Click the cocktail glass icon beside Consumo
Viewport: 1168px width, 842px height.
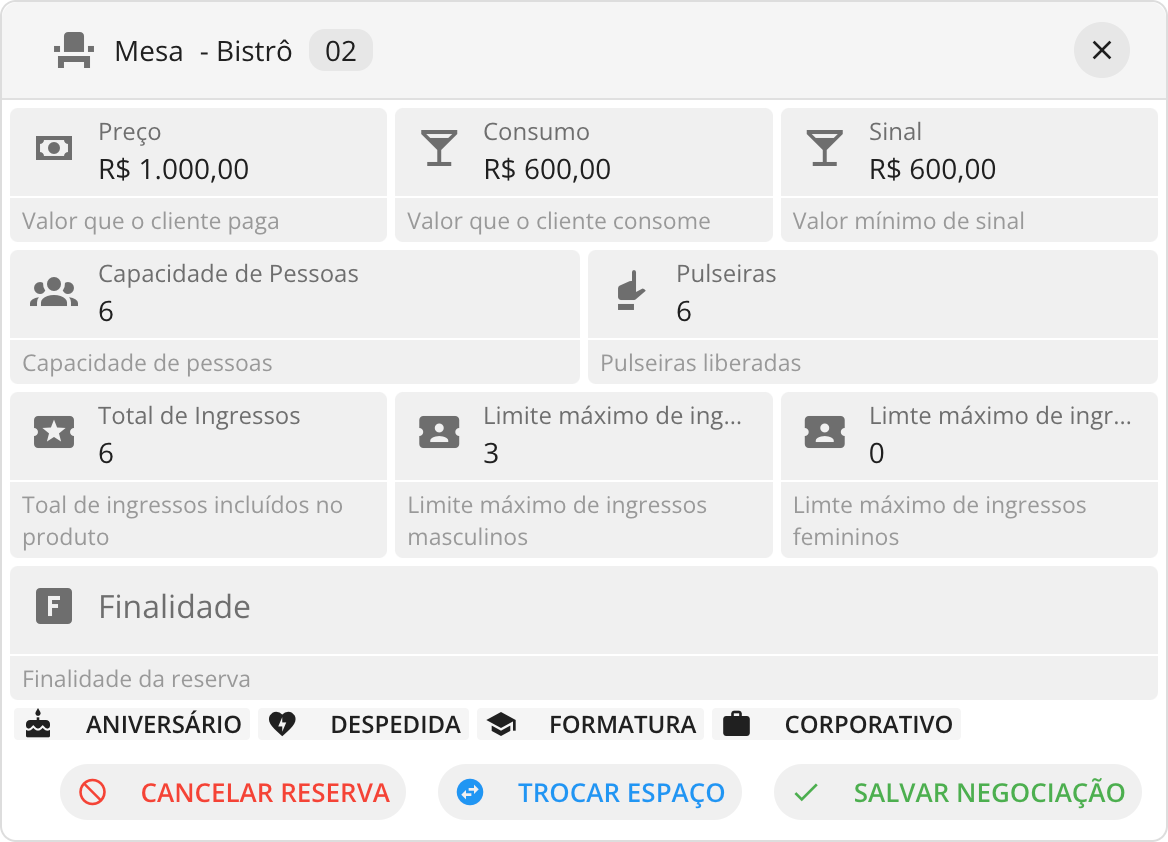[x=439, y=148]
